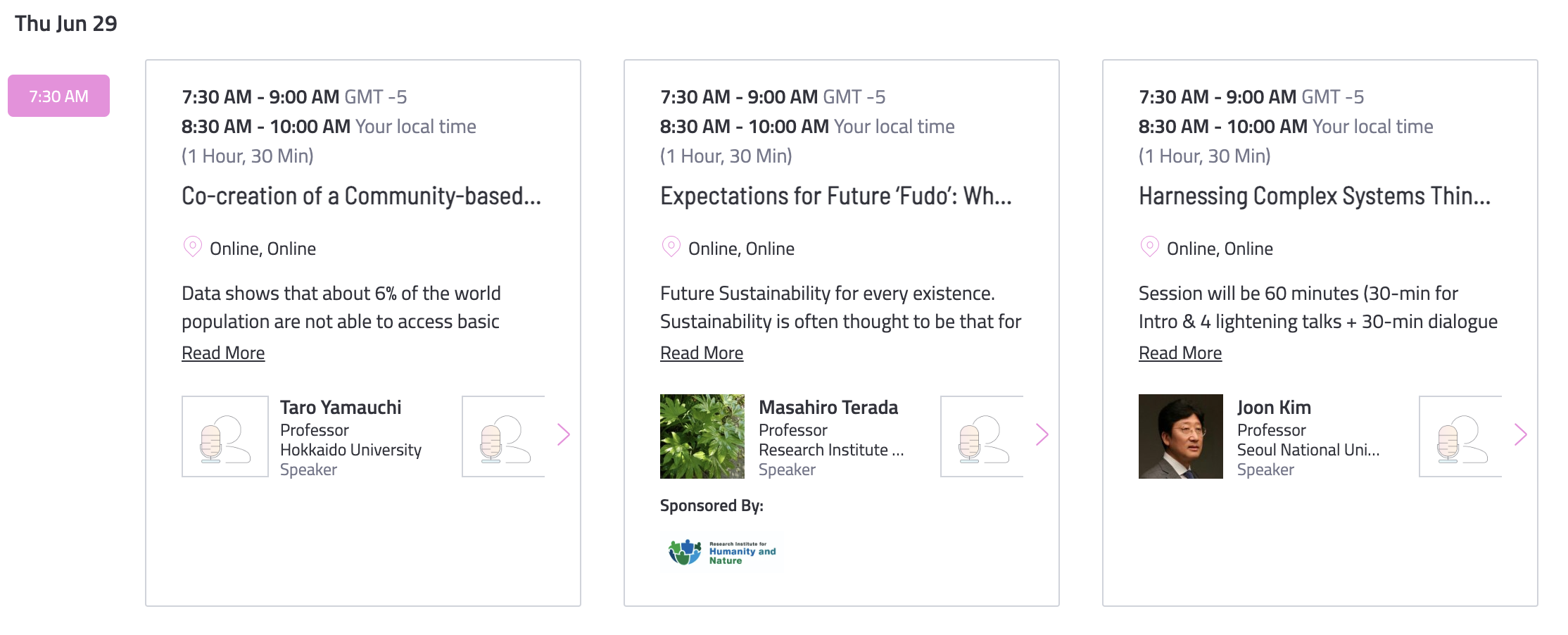Show next speaker in Fudo session
This screenshot has width=1568, height=635.
[x=1042, y=435]
